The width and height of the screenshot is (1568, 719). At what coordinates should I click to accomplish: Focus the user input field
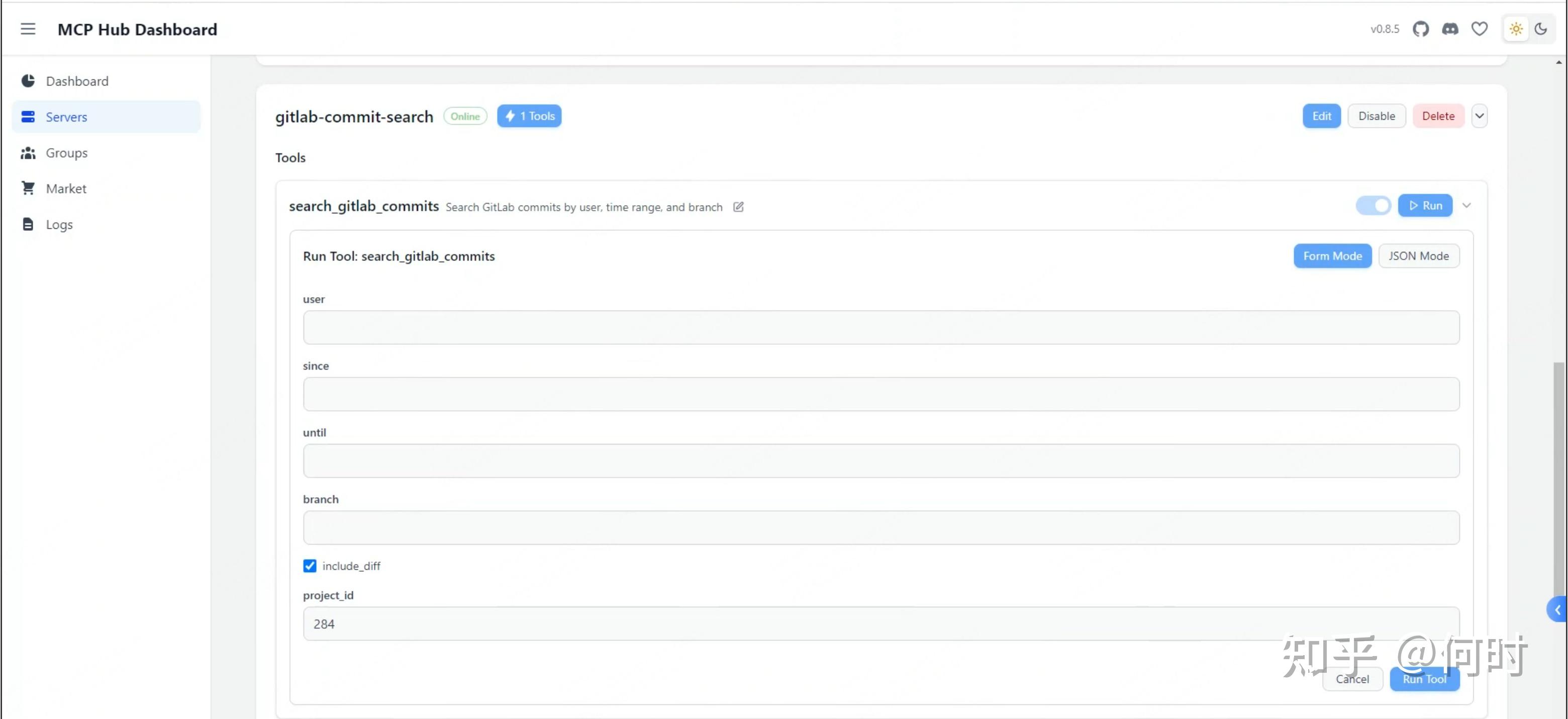[x=881, y=327]
